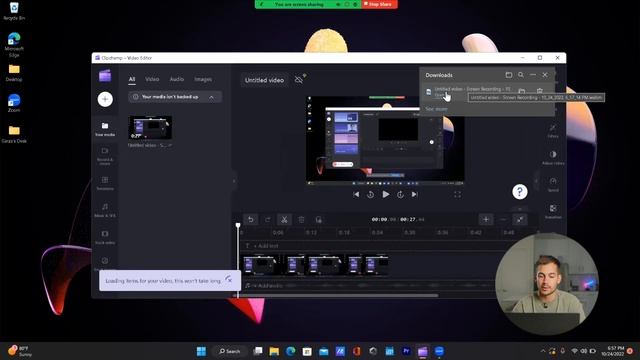640x360 pixels.
Task: Open the Recycle Bin desktop icon
Action: tap(14, 11)
